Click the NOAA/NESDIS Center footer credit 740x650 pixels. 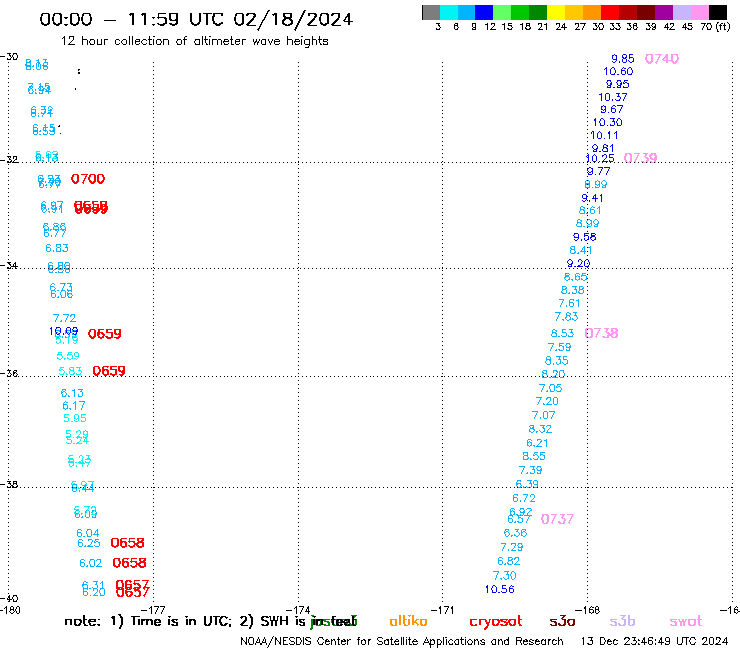402,642
